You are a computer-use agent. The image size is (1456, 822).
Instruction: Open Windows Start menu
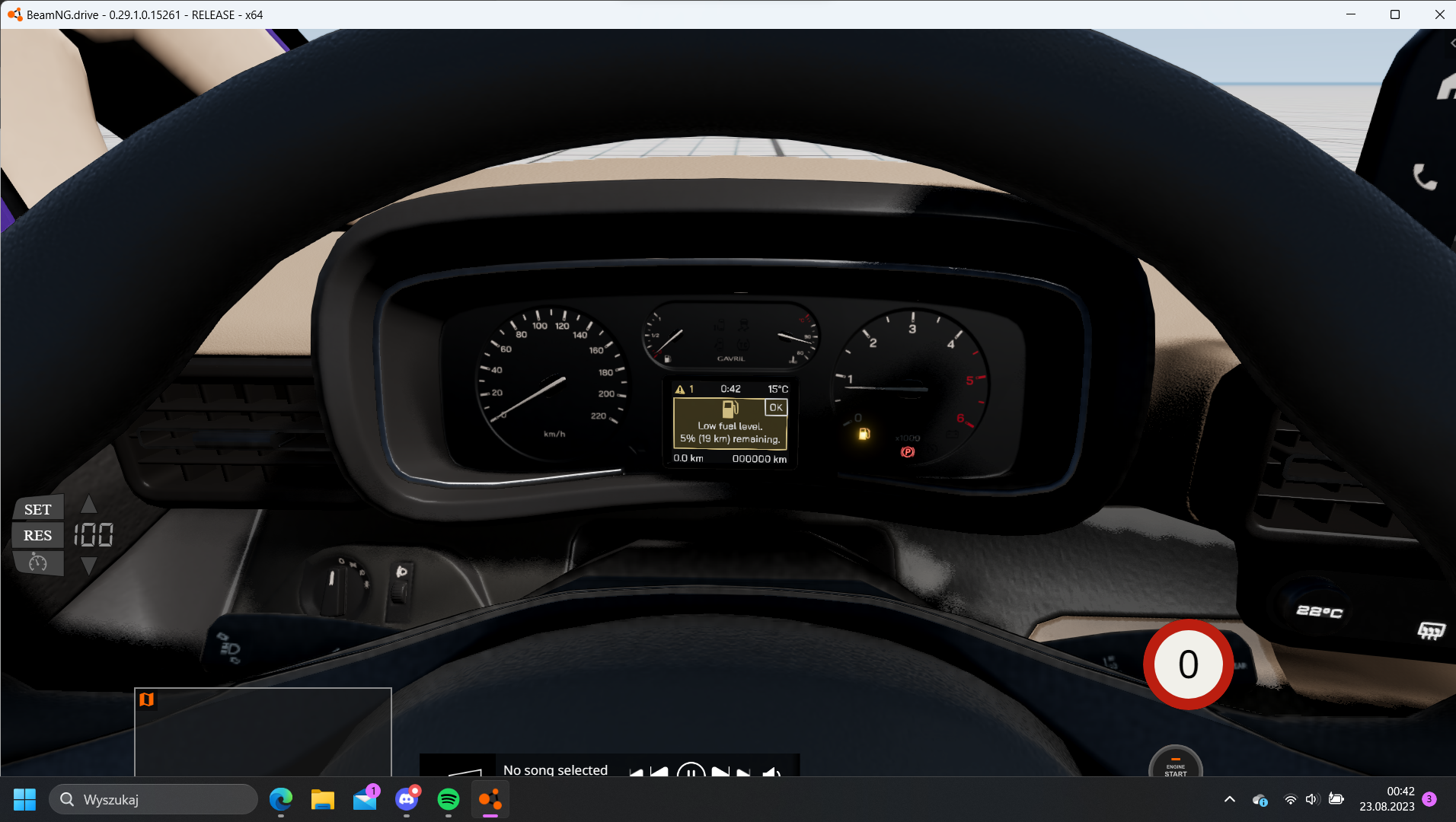(x=24, y=799)
